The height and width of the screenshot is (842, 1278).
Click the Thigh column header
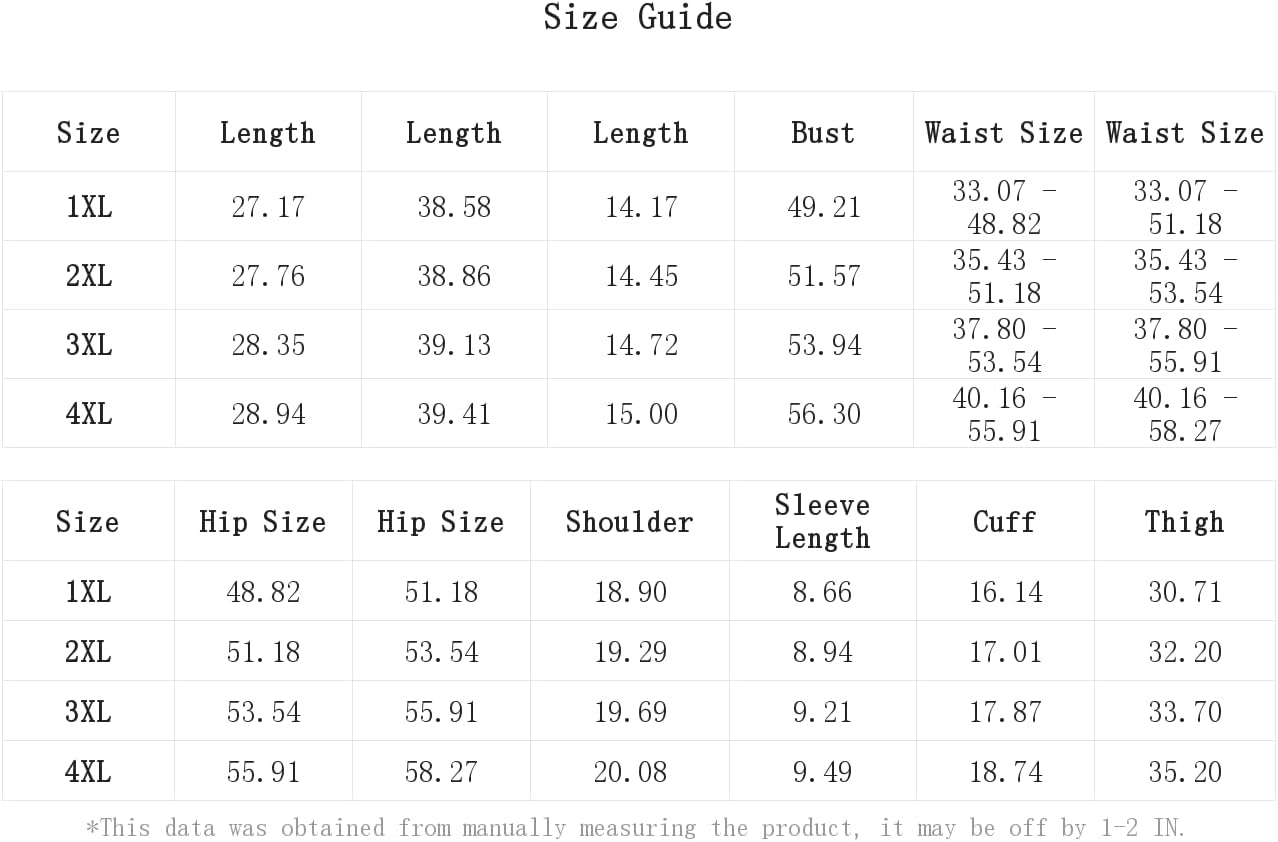point(1184,522)
